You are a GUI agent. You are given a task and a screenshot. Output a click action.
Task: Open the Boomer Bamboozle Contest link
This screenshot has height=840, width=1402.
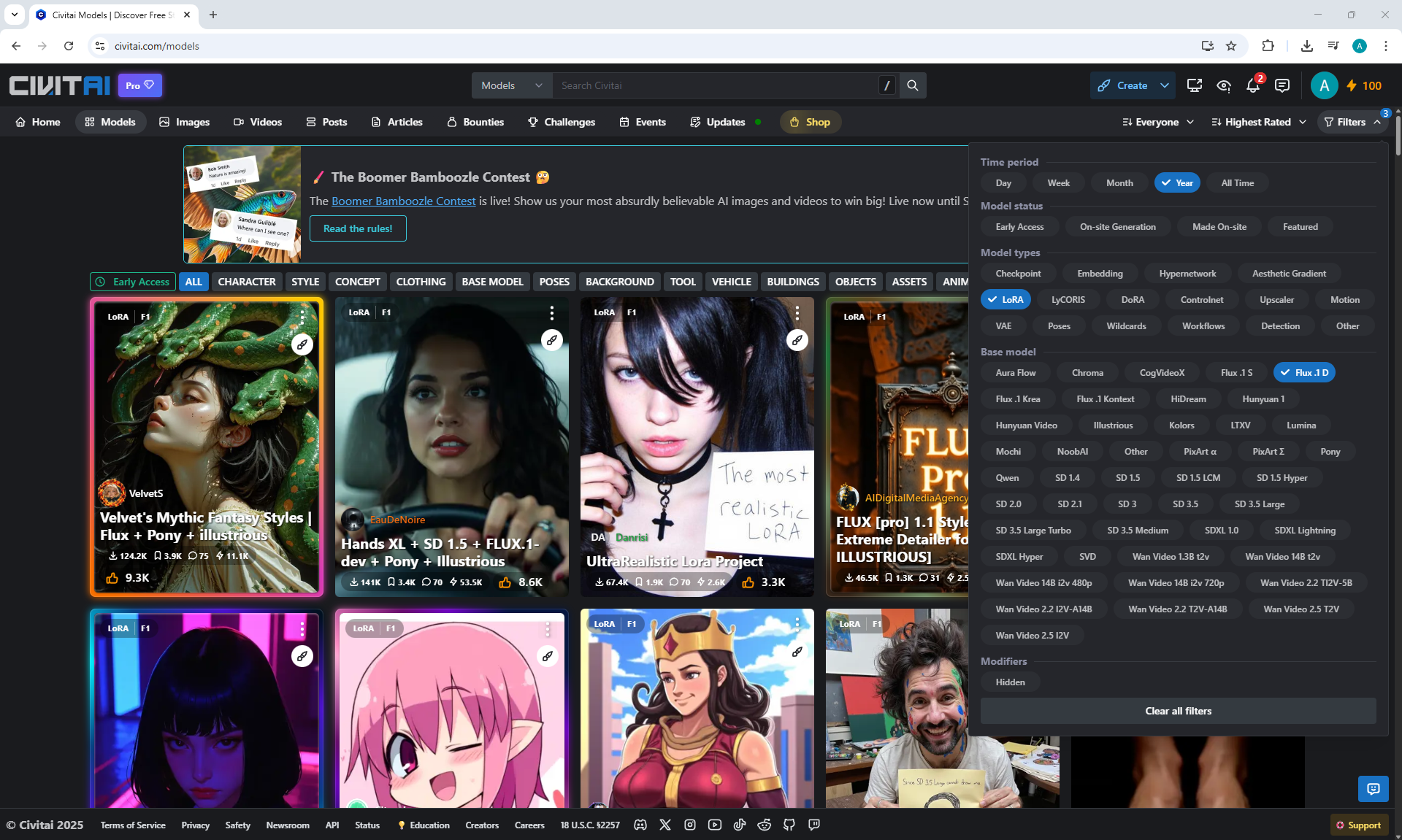[403, 201]
